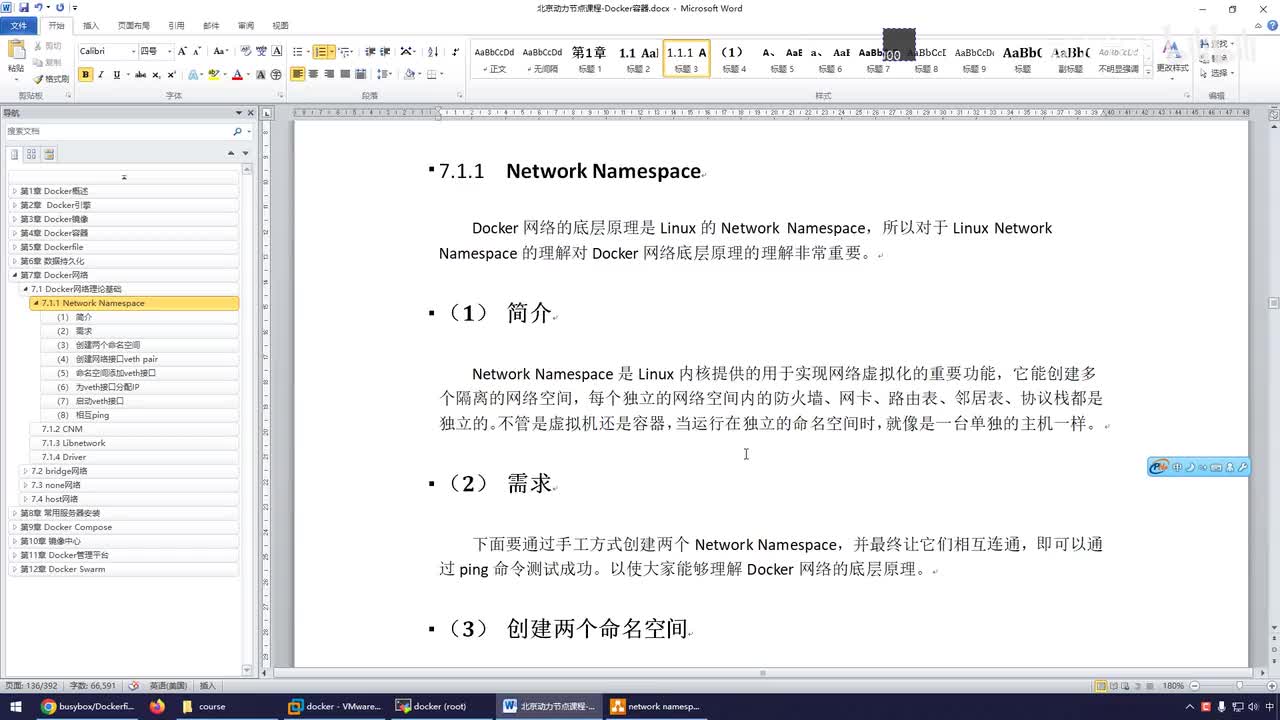
Task: Switch to the 插入 (Insert) ribbon tab
Action: 91,26
